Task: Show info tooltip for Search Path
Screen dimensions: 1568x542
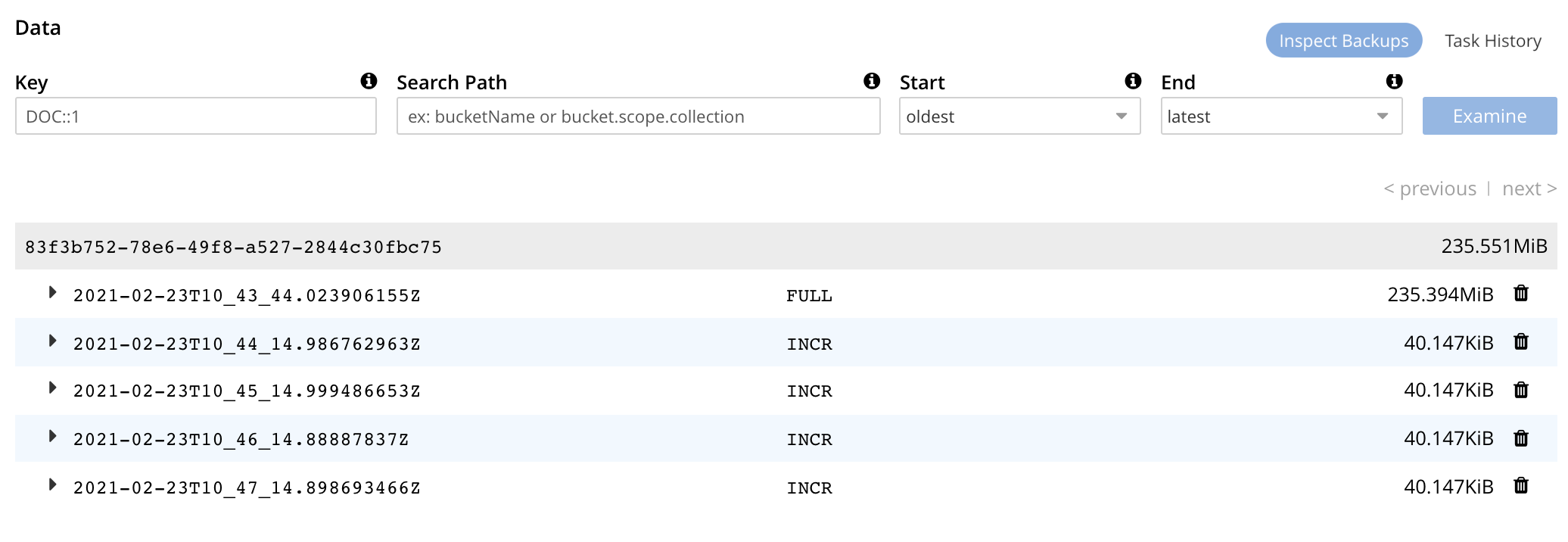Action: (872, 81)
